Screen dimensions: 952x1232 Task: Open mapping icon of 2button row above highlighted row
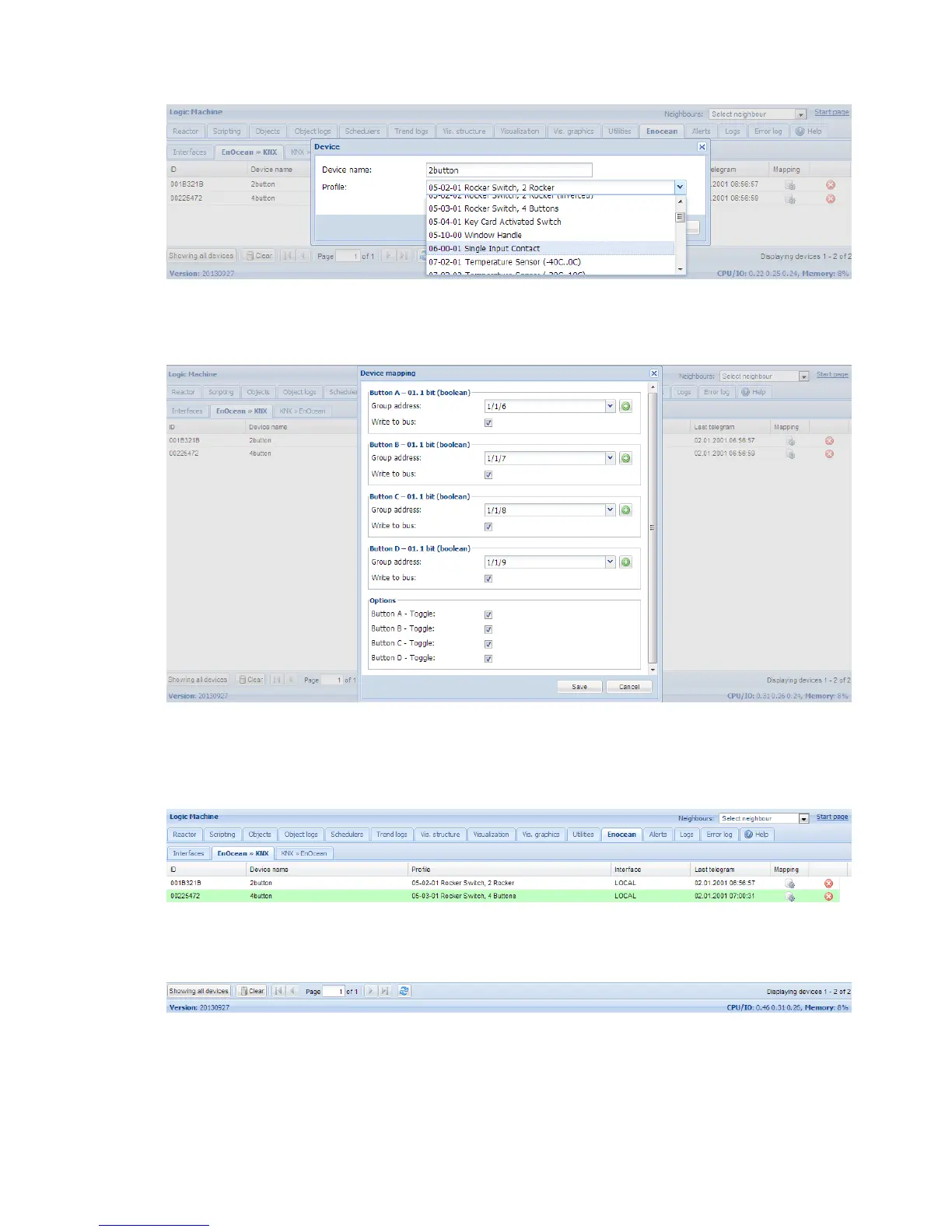click(x=790, y=884)
